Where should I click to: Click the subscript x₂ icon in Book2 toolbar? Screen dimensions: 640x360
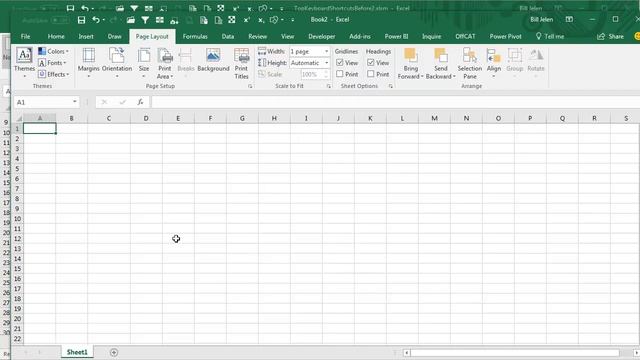261,20
